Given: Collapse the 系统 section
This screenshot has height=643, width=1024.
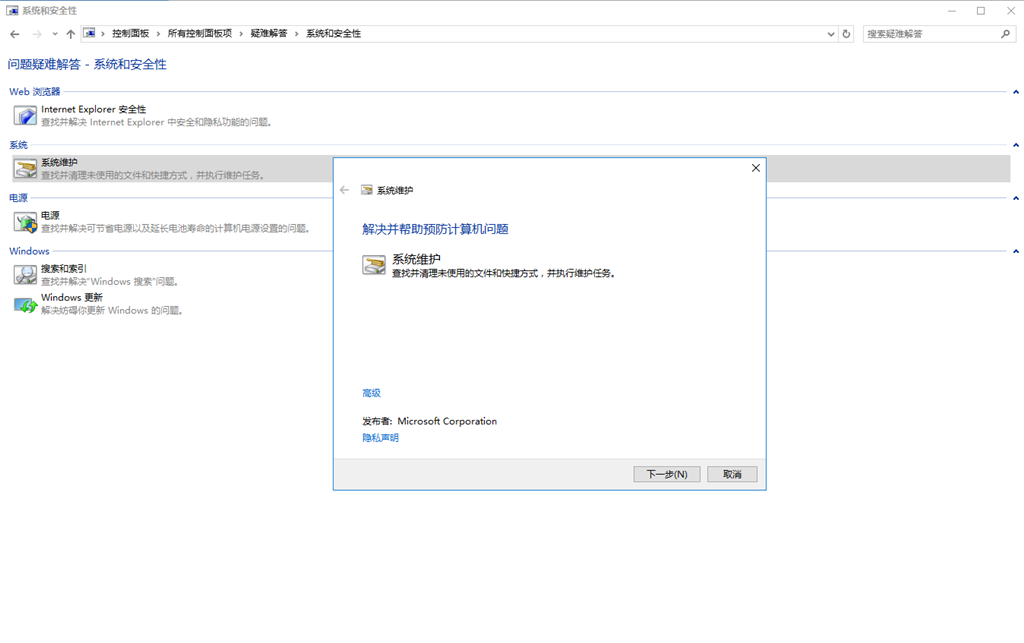Looking at the screenshot, I should pos(1016,145).
